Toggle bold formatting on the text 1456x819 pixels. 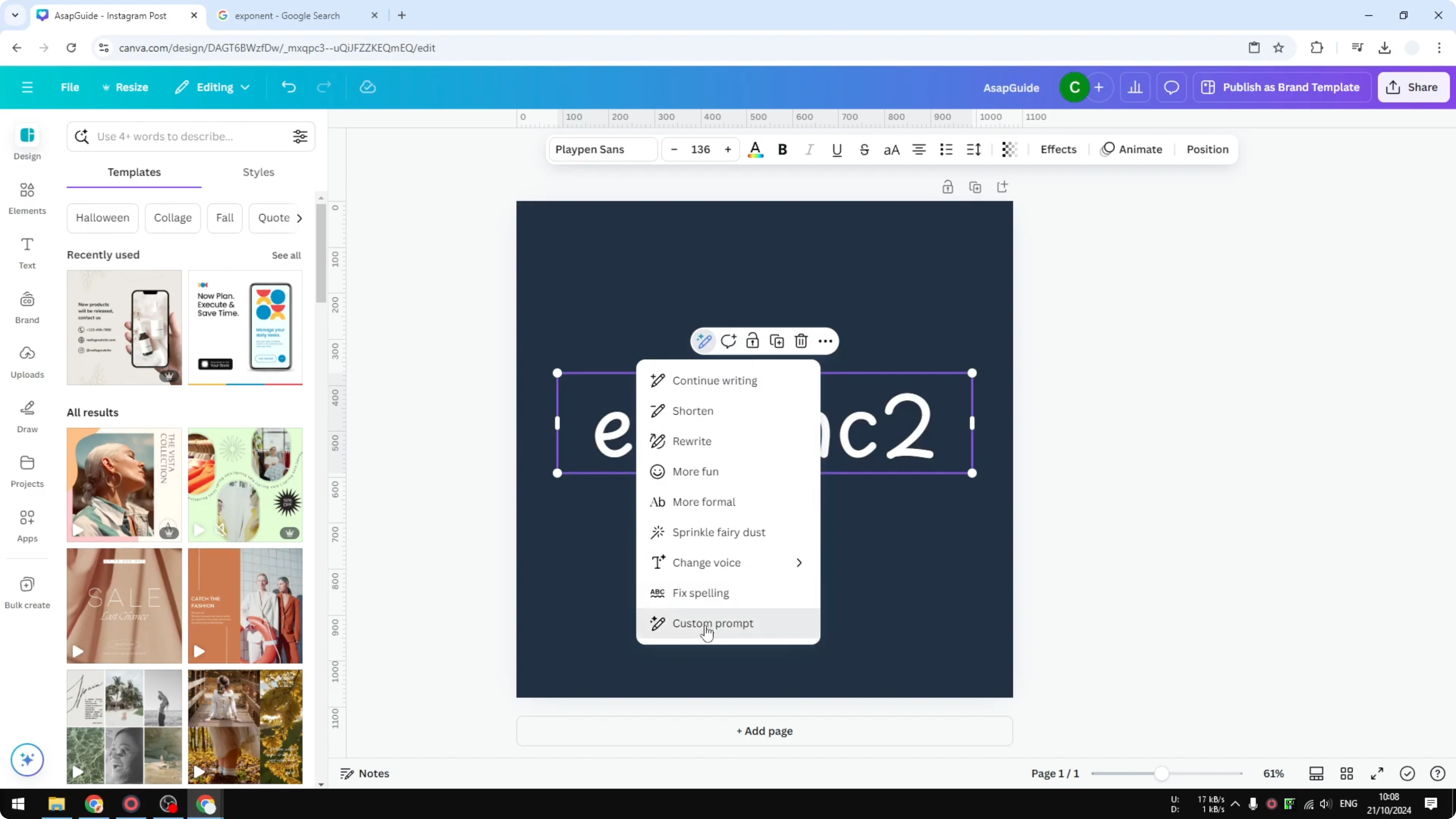(782, 149)
